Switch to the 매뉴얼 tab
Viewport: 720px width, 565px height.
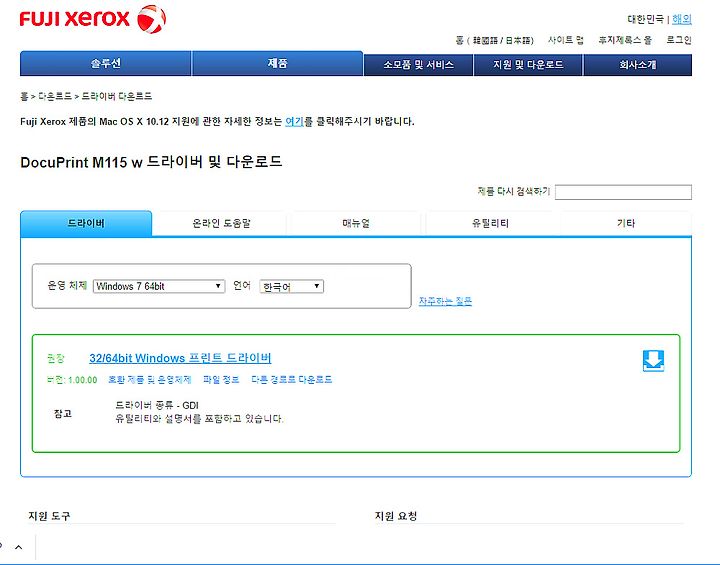click(x=356, y=223)
